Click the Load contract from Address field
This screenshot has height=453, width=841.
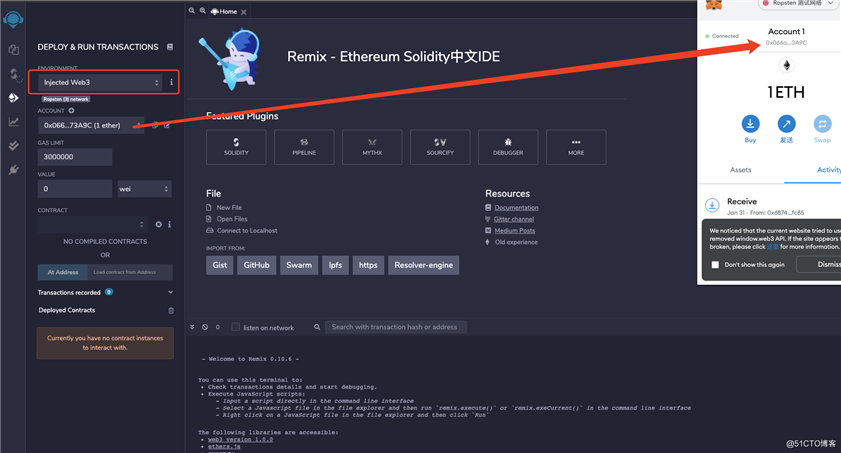pos(130,272)
